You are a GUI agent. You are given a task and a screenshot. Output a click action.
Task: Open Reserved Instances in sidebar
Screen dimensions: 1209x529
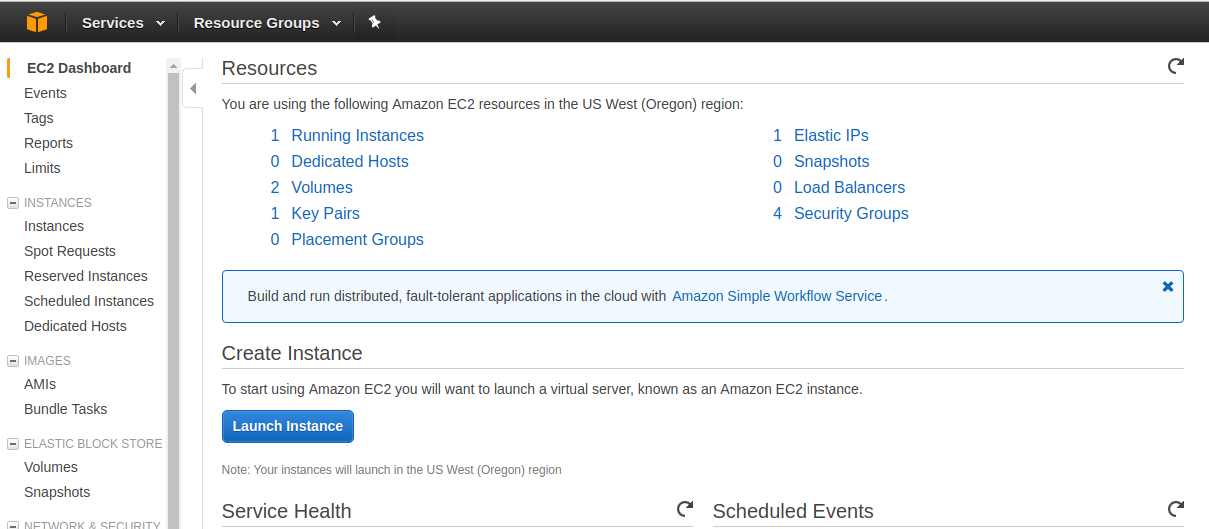click(86, 276)
